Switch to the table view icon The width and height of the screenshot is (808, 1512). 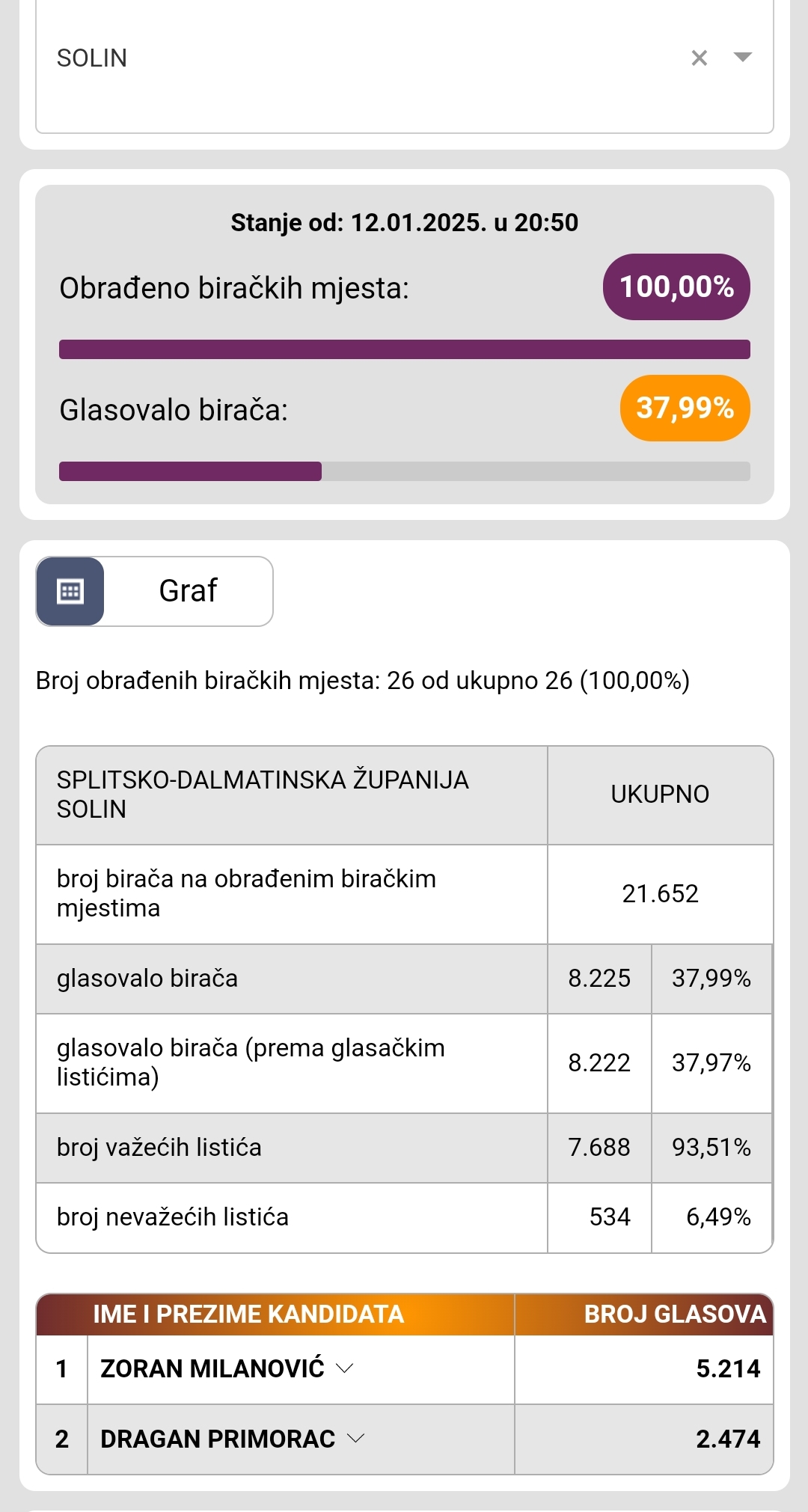(x=70, y=591)
